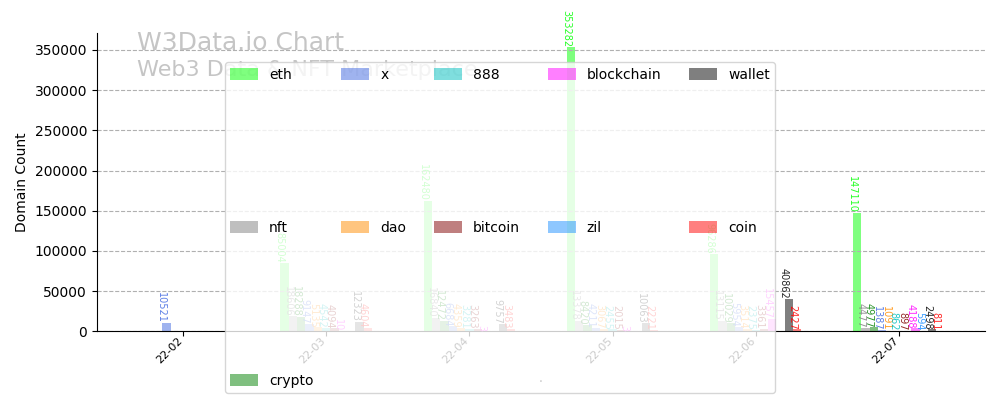This screenshot has width=1000, height=400.
Task: Click the 22-02 x-axis tick label
Action: point(169,351)
